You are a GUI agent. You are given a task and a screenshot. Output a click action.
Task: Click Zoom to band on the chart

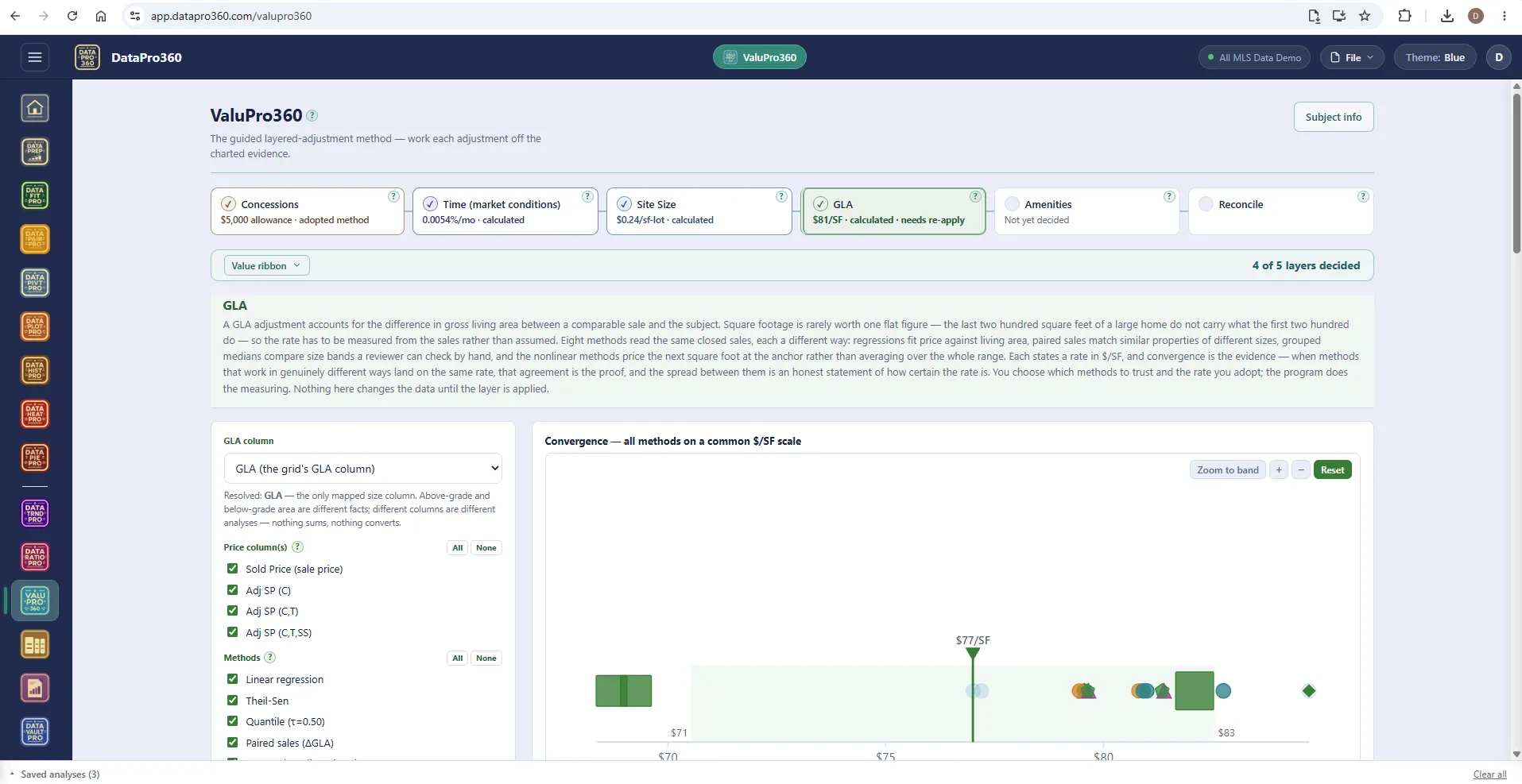pyautogui.click(x=1228, y=469)
